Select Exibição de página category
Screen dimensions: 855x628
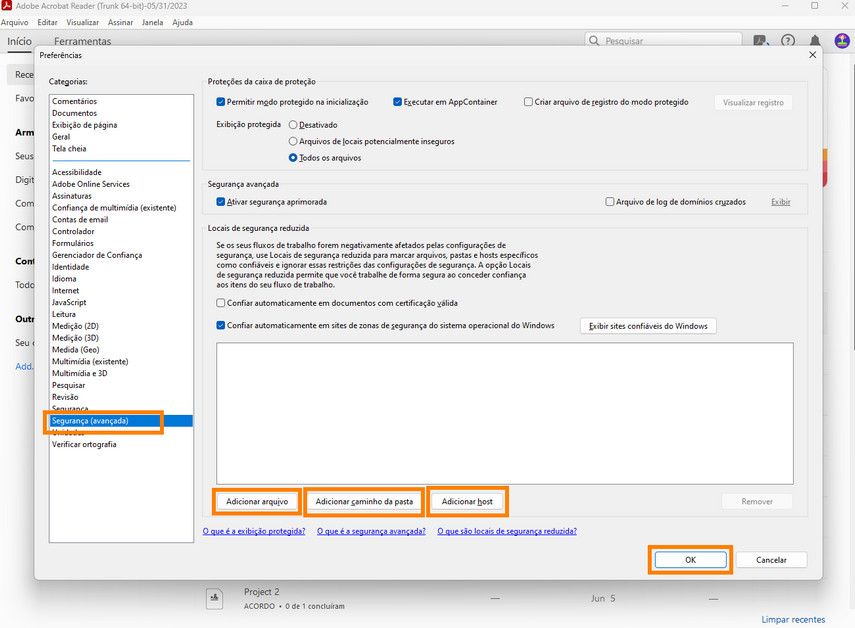click(x=85, y=125)
